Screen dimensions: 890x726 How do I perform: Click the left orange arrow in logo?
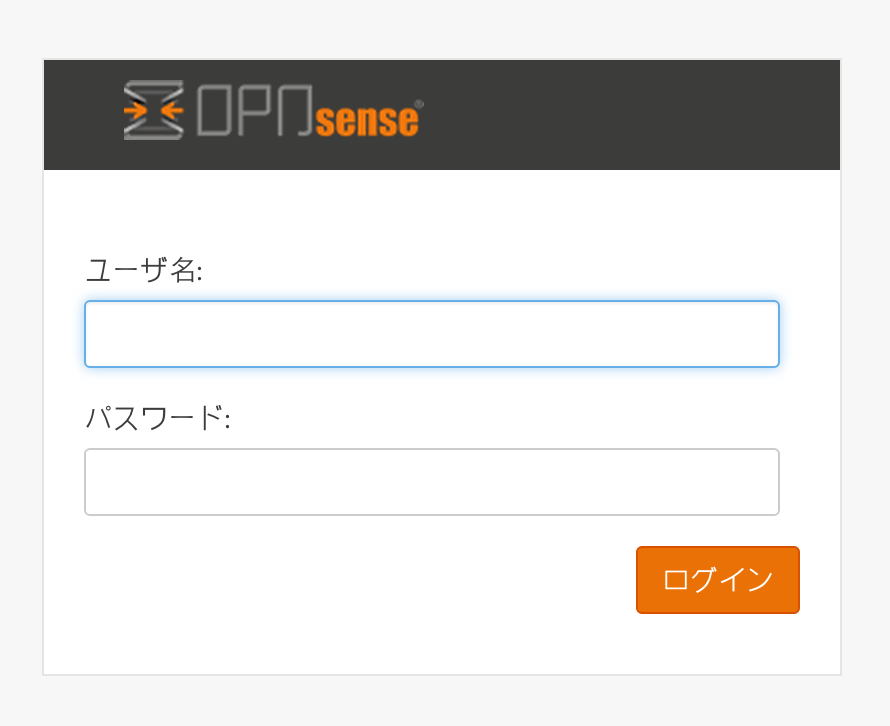click(135, 110)
